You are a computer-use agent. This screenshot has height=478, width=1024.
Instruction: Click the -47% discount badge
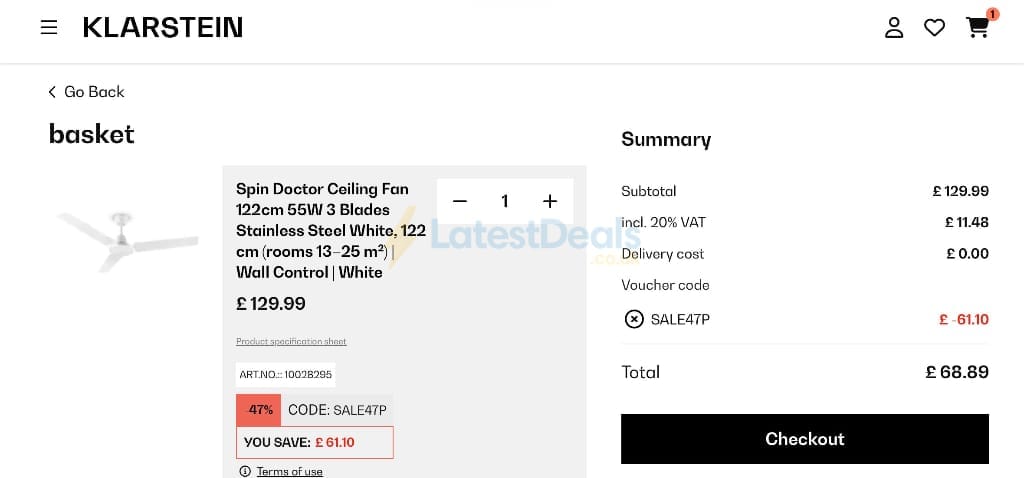point(259,410)
